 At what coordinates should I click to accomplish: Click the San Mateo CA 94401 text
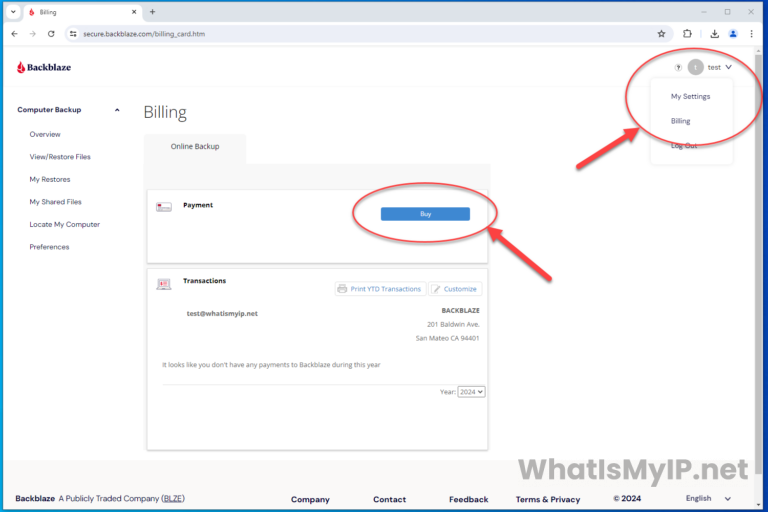pyautogui.click(x=447, y=338)
